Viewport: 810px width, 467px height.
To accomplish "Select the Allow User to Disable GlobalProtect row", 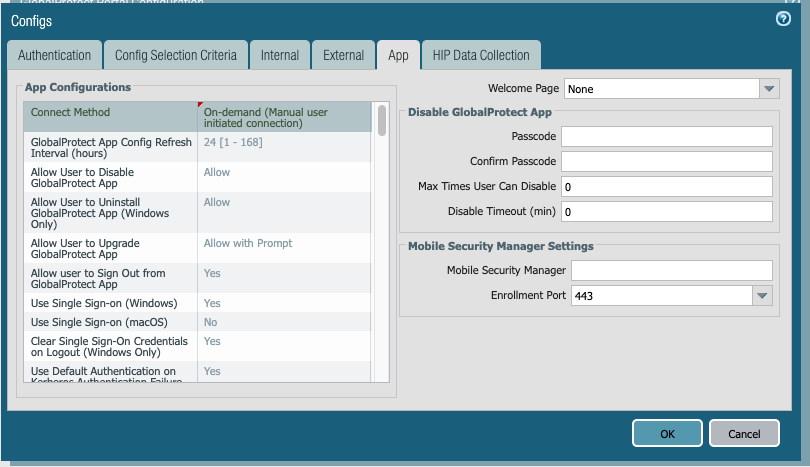I will click(110, 177).
